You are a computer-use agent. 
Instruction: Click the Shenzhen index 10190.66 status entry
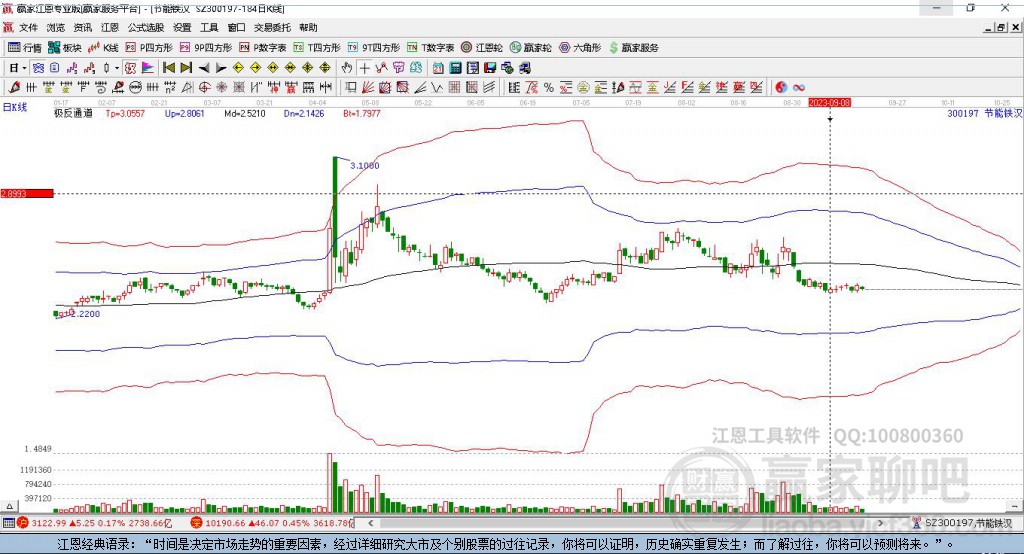(273, 523)
